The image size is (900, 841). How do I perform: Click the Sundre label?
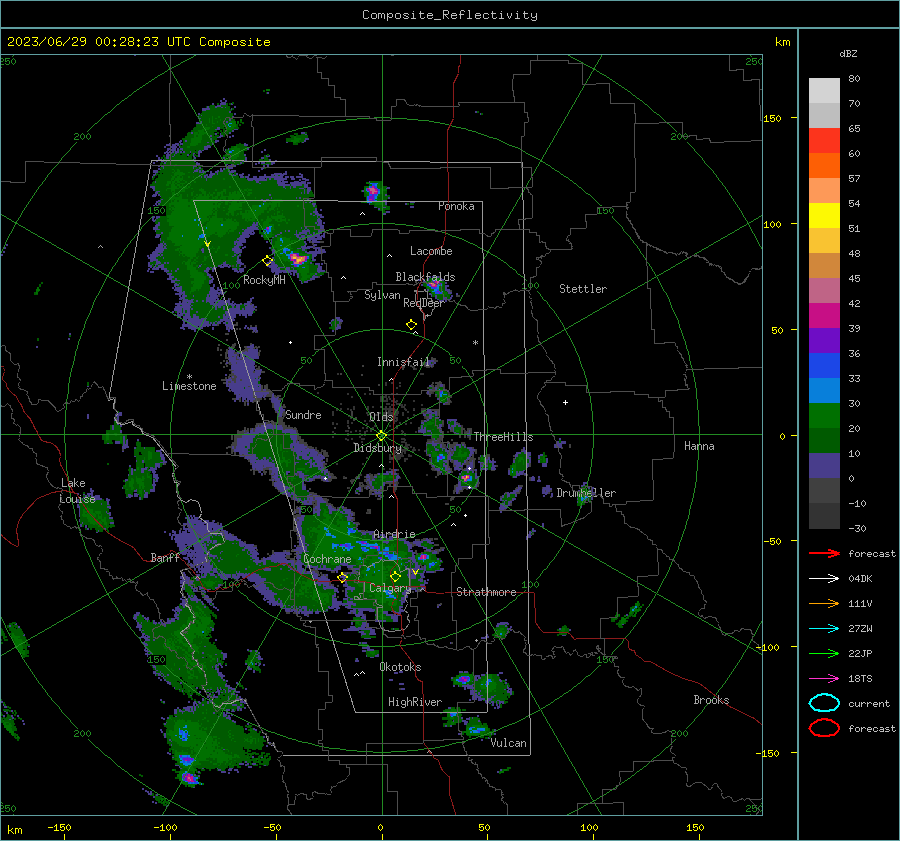pos(303,414)
